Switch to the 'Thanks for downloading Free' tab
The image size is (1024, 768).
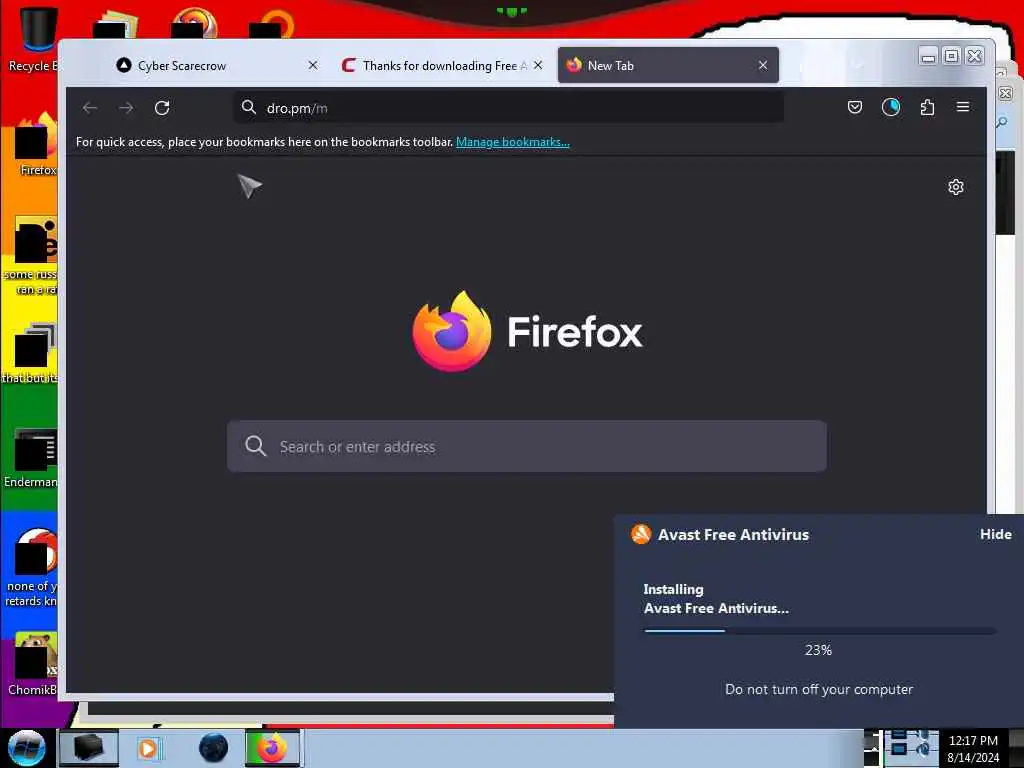click(x=442, y=65)
